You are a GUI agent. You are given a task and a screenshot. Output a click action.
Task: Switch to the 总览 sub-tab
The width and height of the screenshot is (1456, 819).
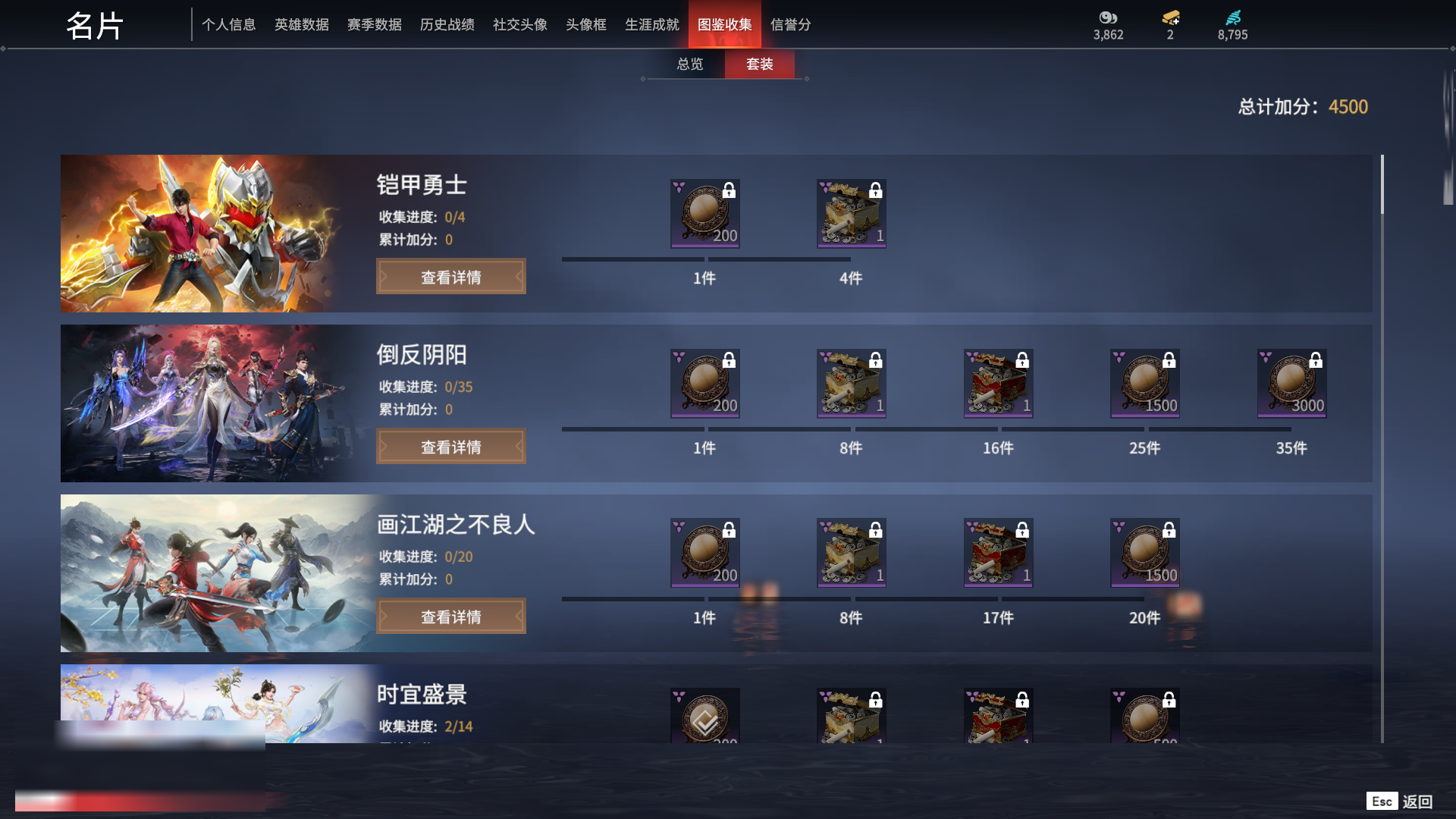[689, 64]
